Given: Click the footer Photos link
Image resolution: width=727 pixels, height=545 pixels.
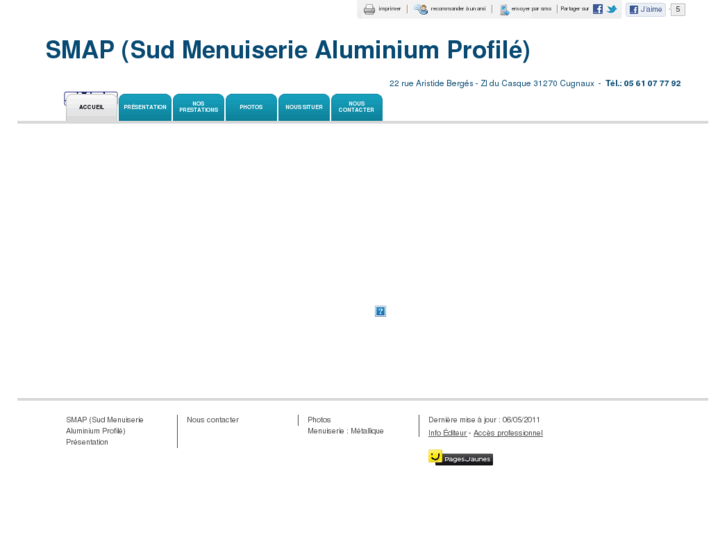Looking at the screenshot, I should point(319,420).
